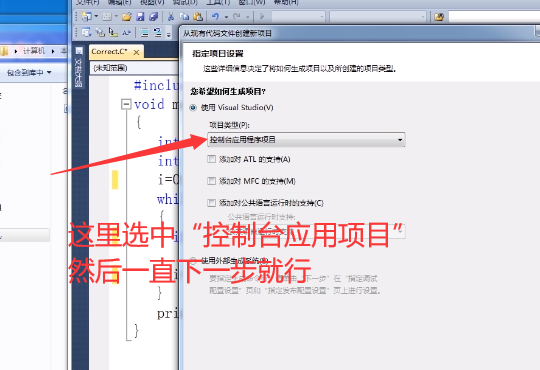
Task: Click the 'whi' loop line in editor
Action: click(x=168, y=199)
